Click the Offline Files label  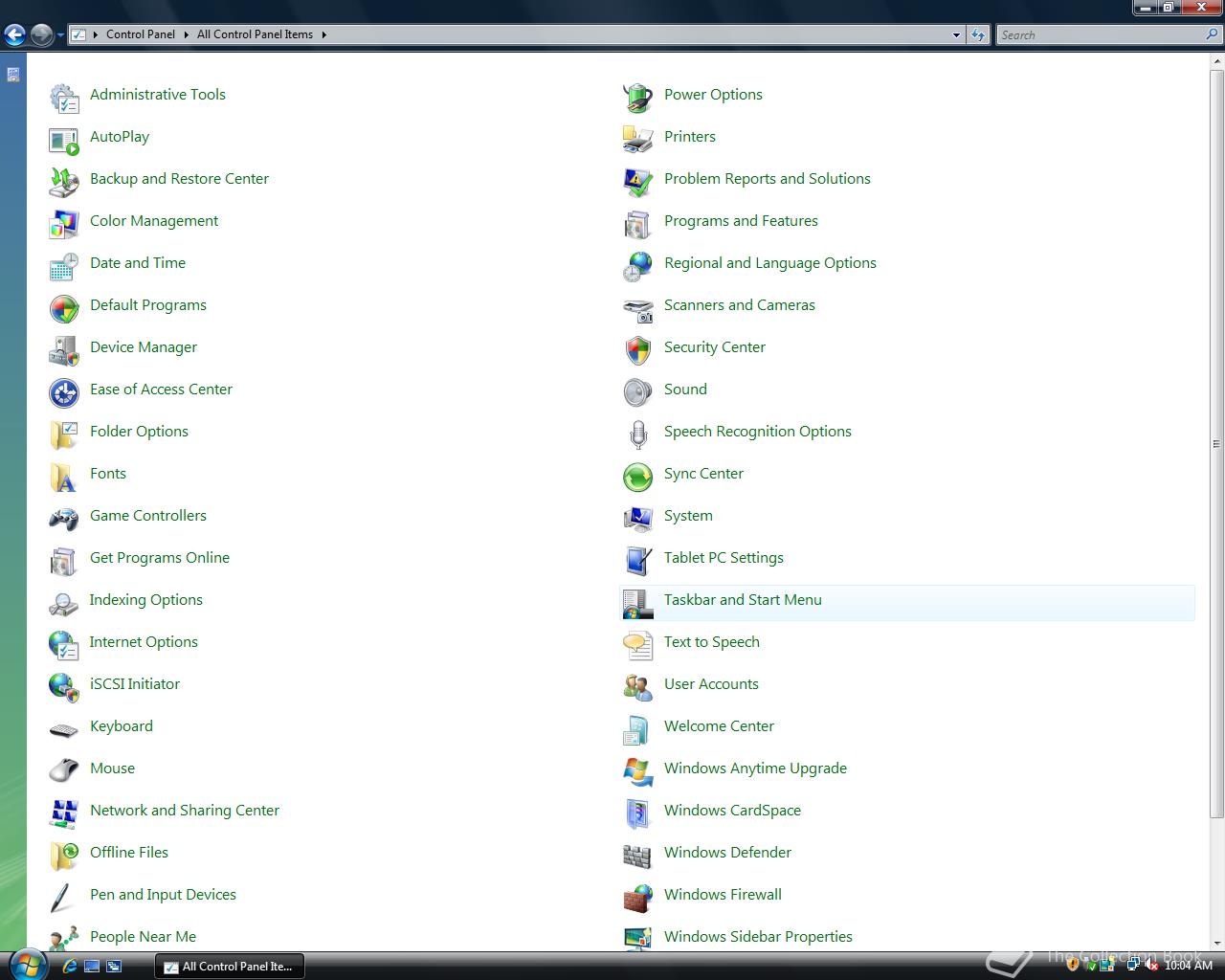pos(129,853)
